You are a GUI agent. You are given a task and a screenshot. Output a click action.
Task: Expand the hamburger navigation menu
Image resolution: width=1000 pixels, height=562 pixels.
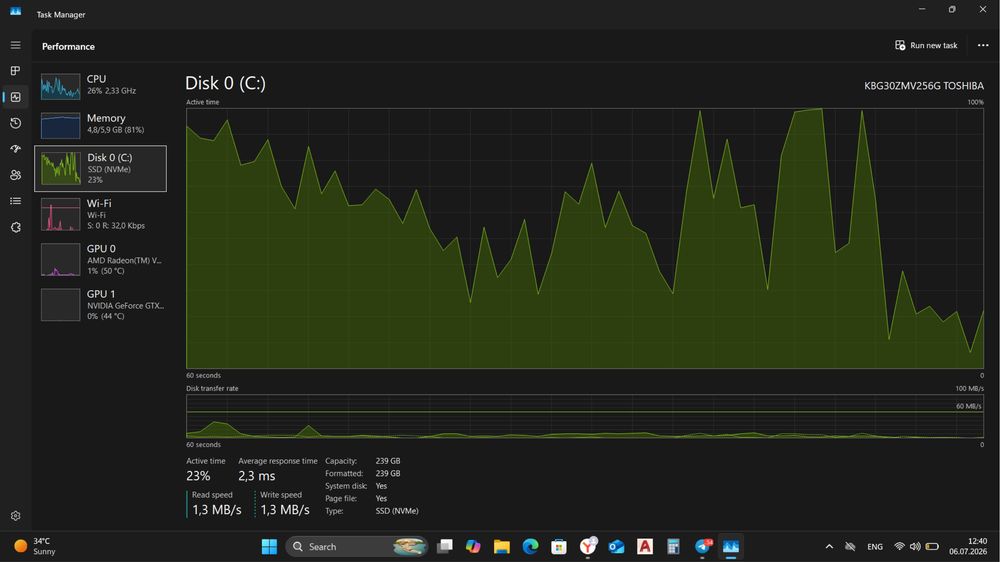pyautogui.click(x=15, y=45)
